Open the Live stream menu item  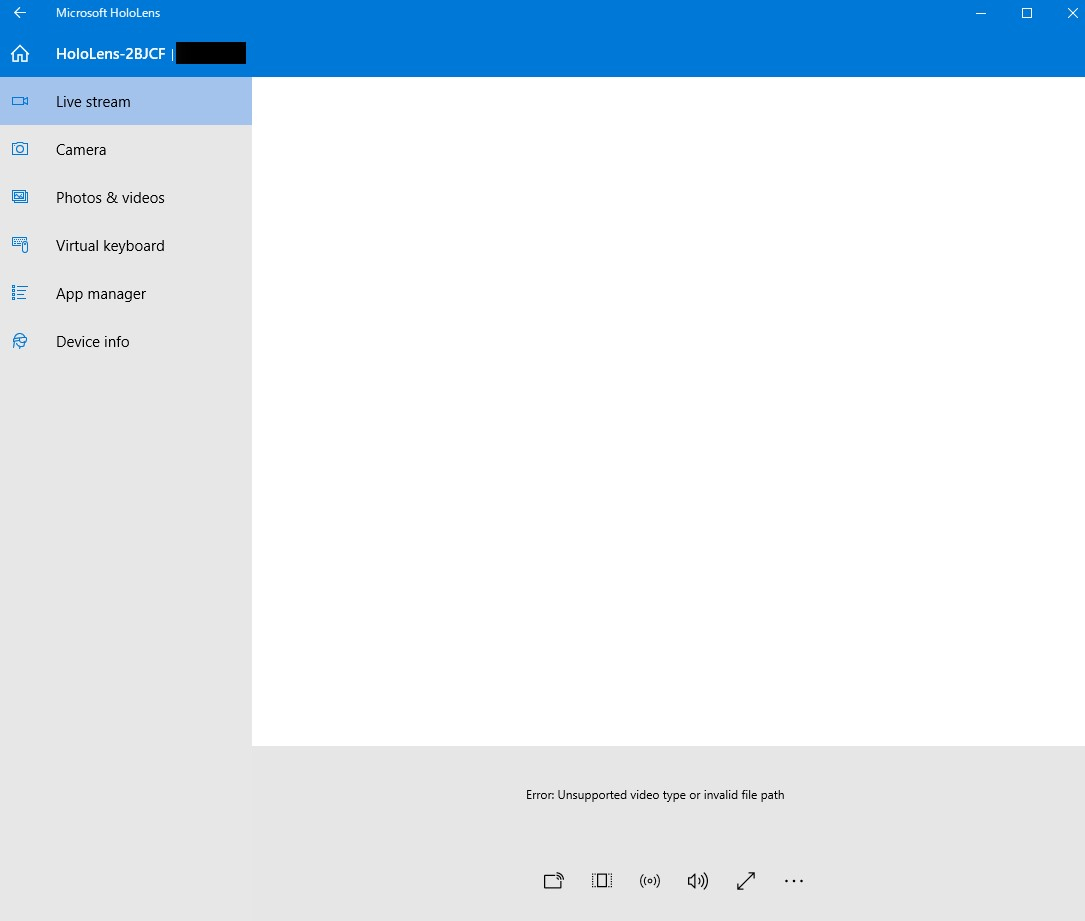pos(126,101)
